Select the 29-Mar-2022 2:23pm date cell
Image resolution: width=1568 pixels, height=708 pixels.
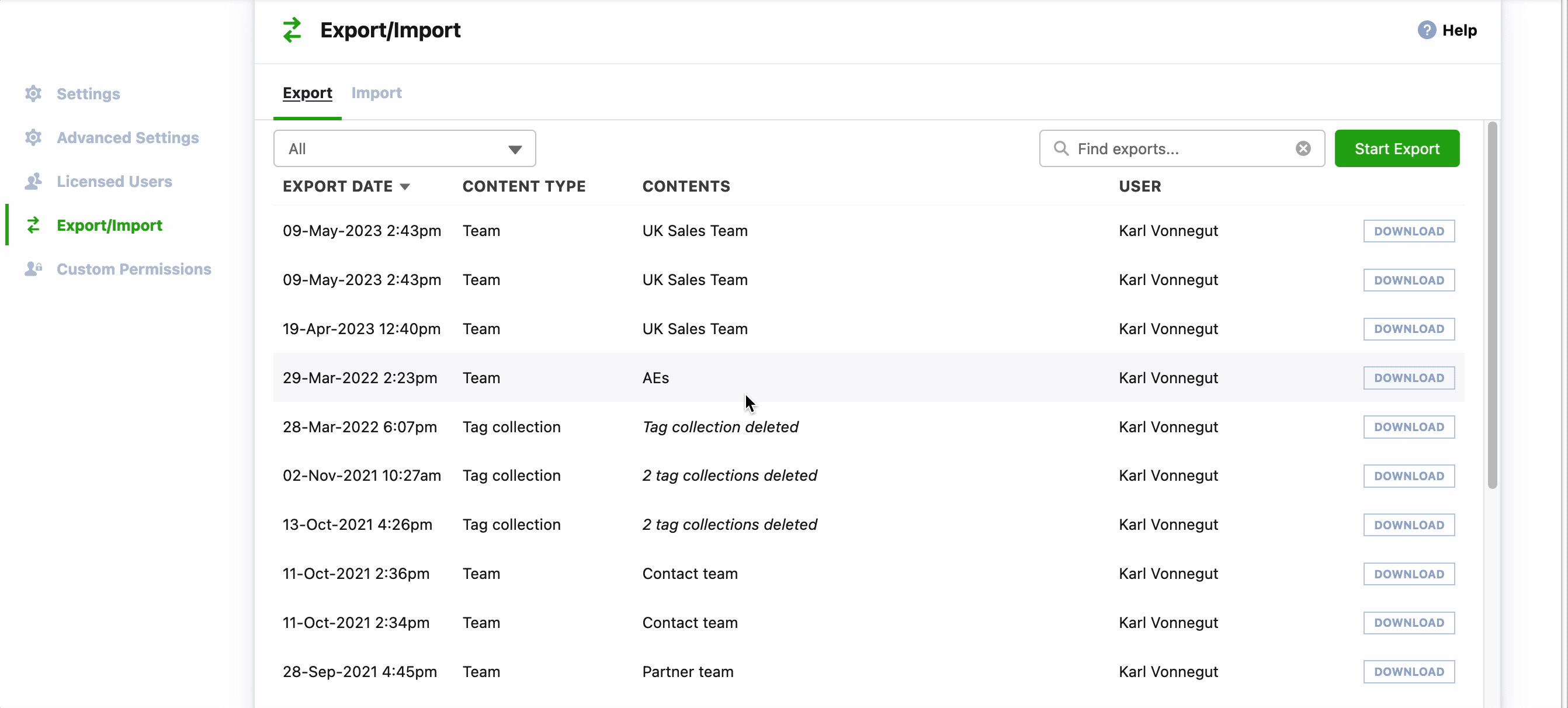(360, 377)
